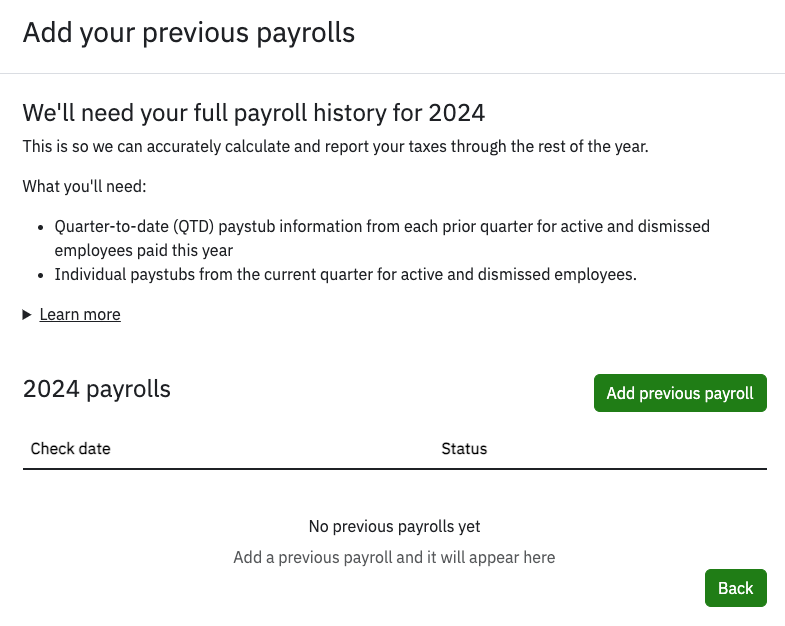Click the payroll table header underline
785x626 pixels.
394,468
